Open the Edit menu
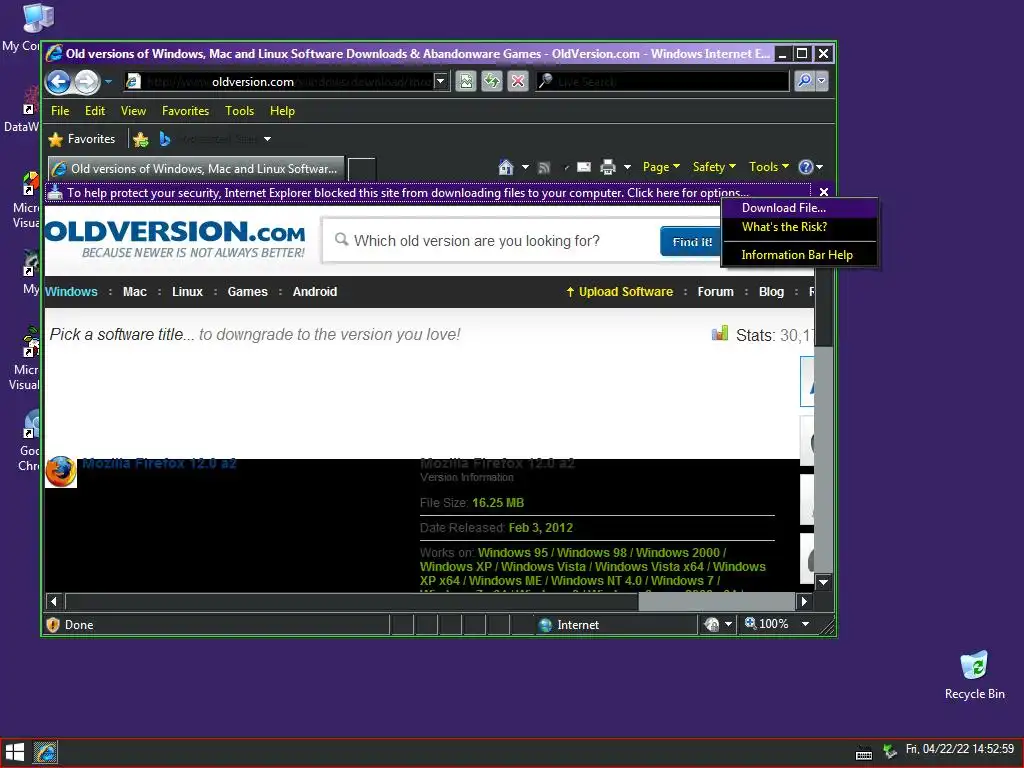This screenshot has height=768, width=1024. [95, 111]
